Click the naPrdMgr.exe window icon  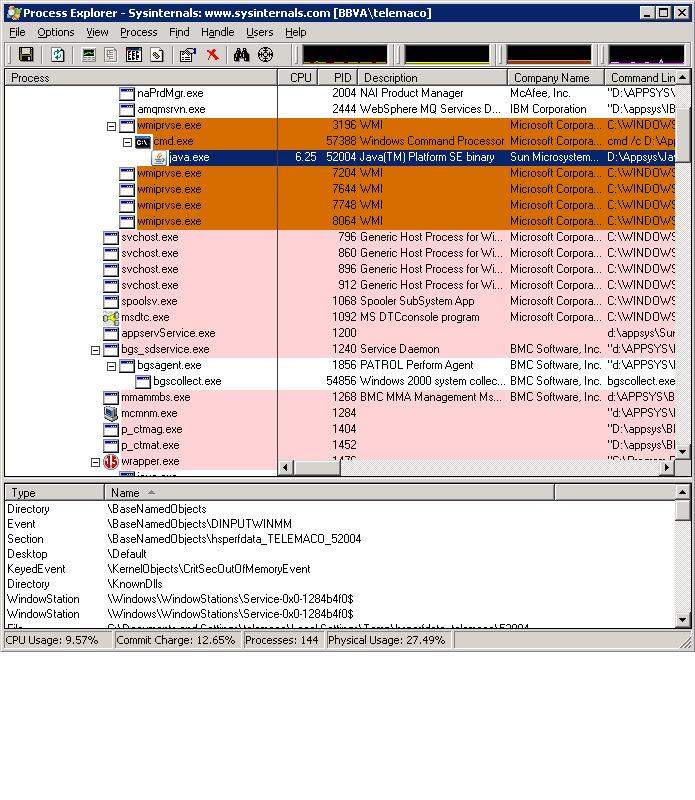click(x=127, y=94)
